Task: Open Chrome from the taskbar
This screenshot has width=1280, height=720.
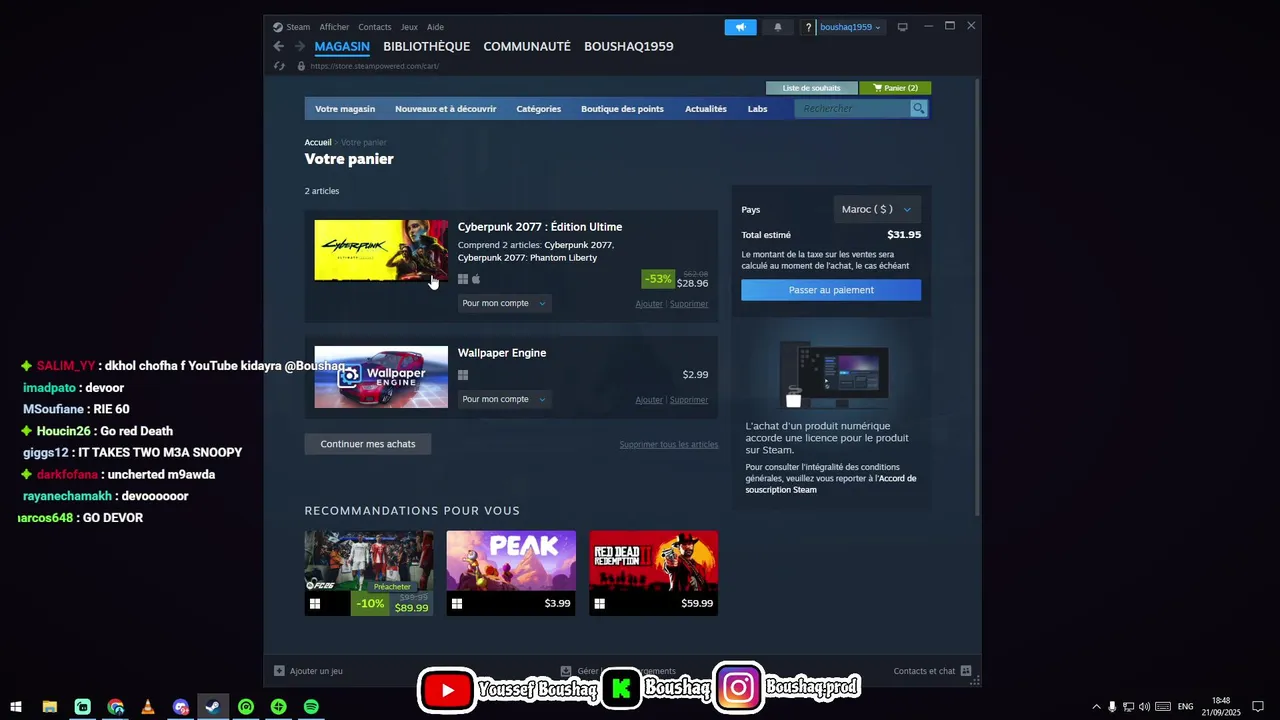Action: (x=116, y=707)
